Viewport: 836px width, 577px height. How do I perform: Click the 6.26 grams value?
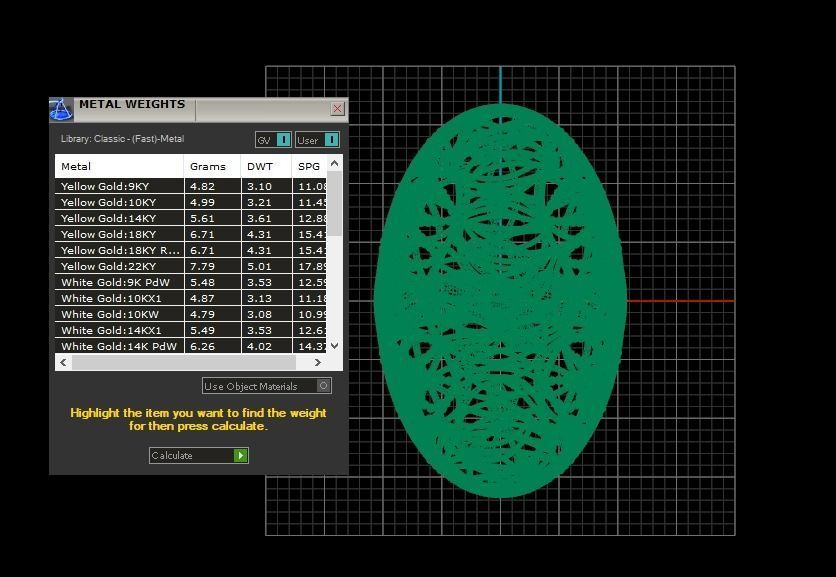202,346
